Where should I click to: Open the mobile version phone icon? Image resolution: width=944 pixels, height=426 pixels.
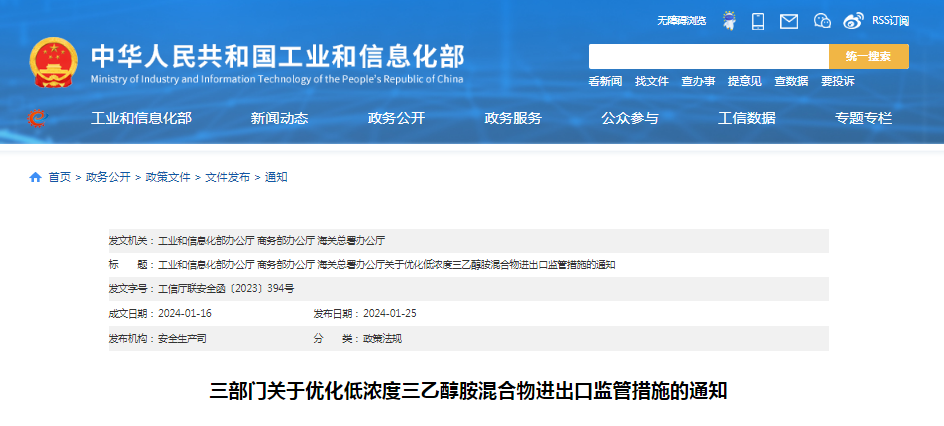(758, 21)
